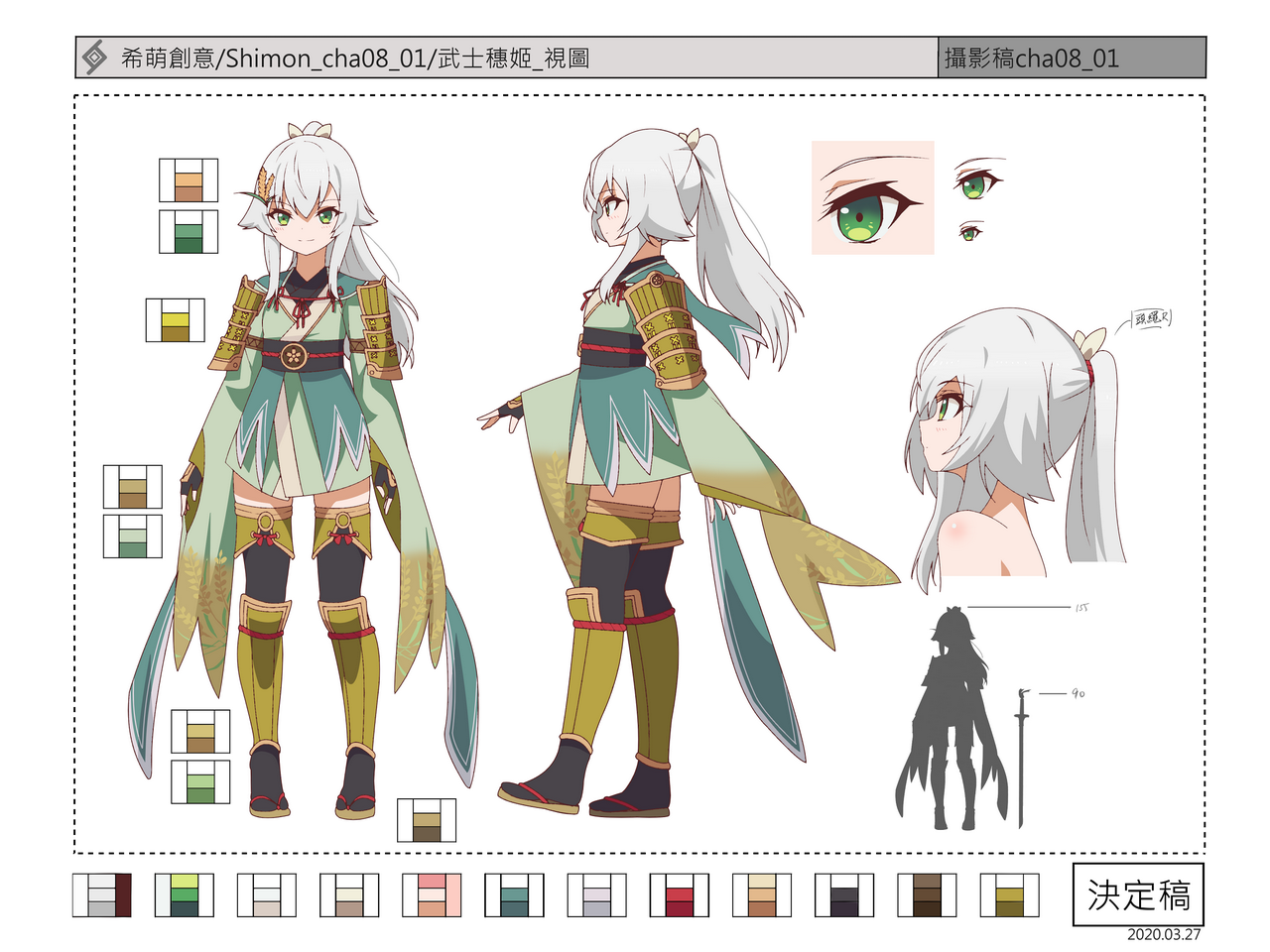Pick the teal swatch in the bottom row
1270x952 pixels.
[514, 895]
